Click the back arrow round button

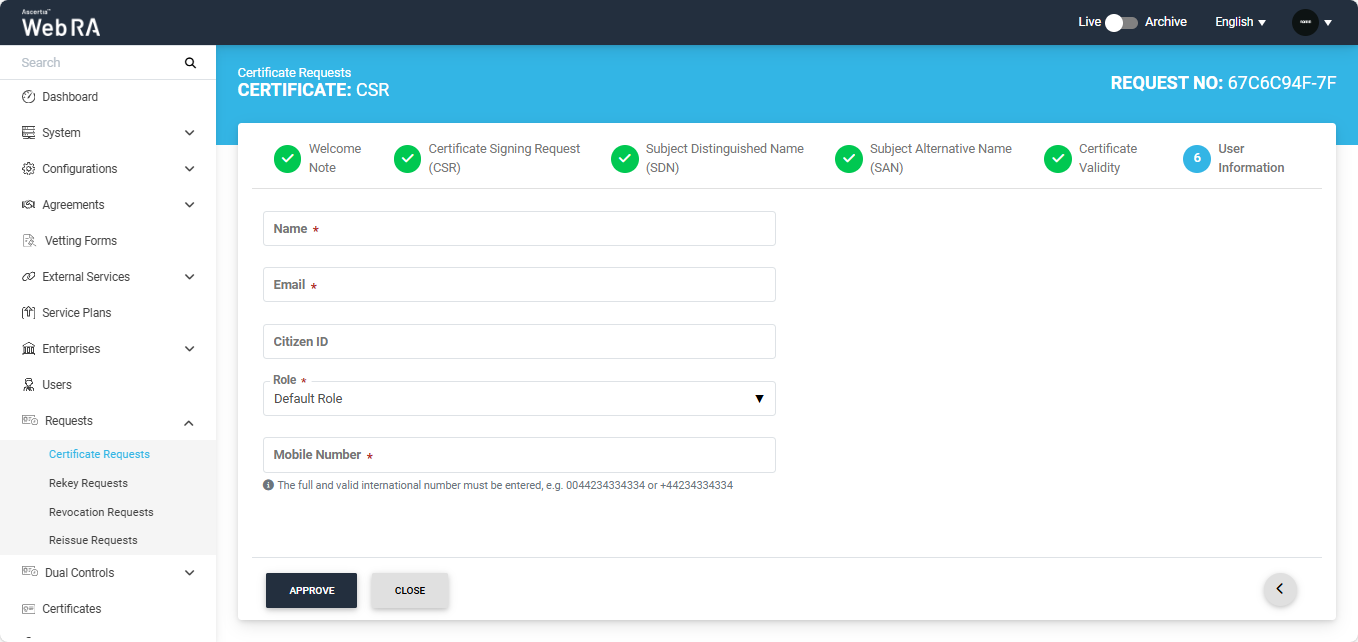tap(1280, 590)
